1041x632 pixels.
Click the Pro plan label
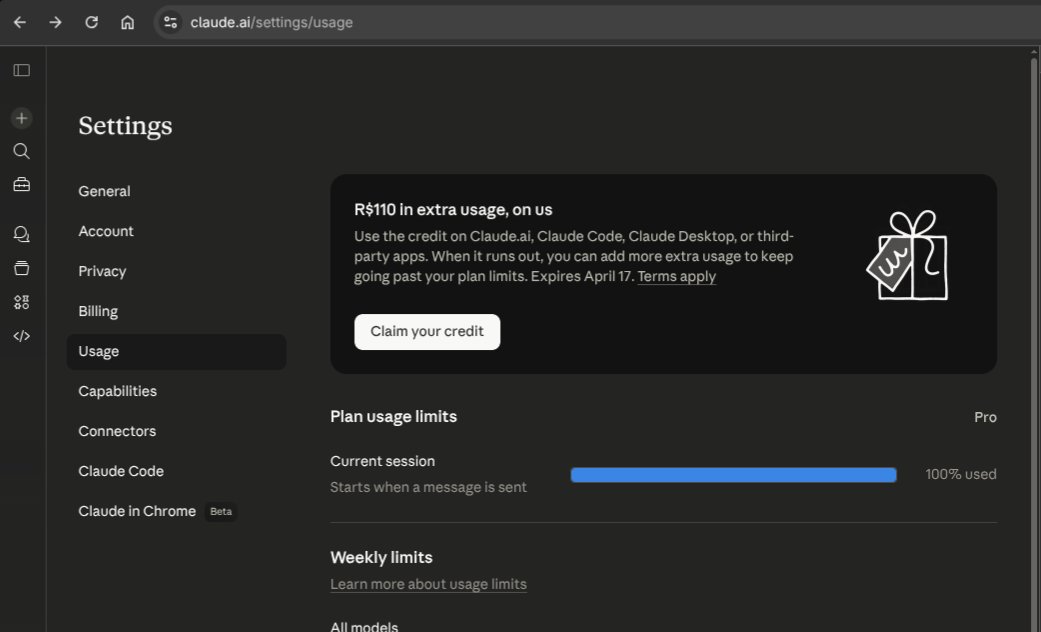pos(985,417)
